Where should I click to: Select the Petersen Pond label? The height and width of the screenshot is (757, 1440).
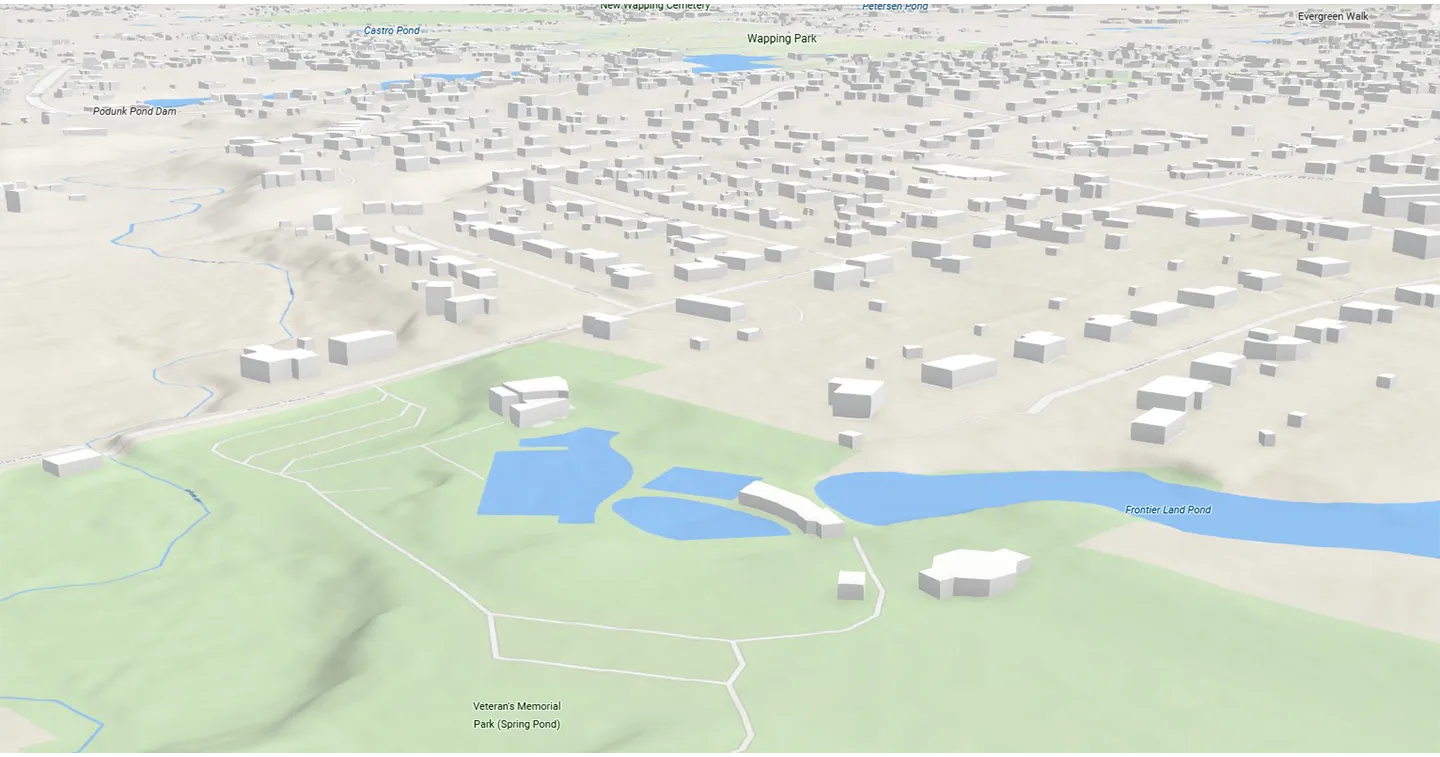click(895, 6)
